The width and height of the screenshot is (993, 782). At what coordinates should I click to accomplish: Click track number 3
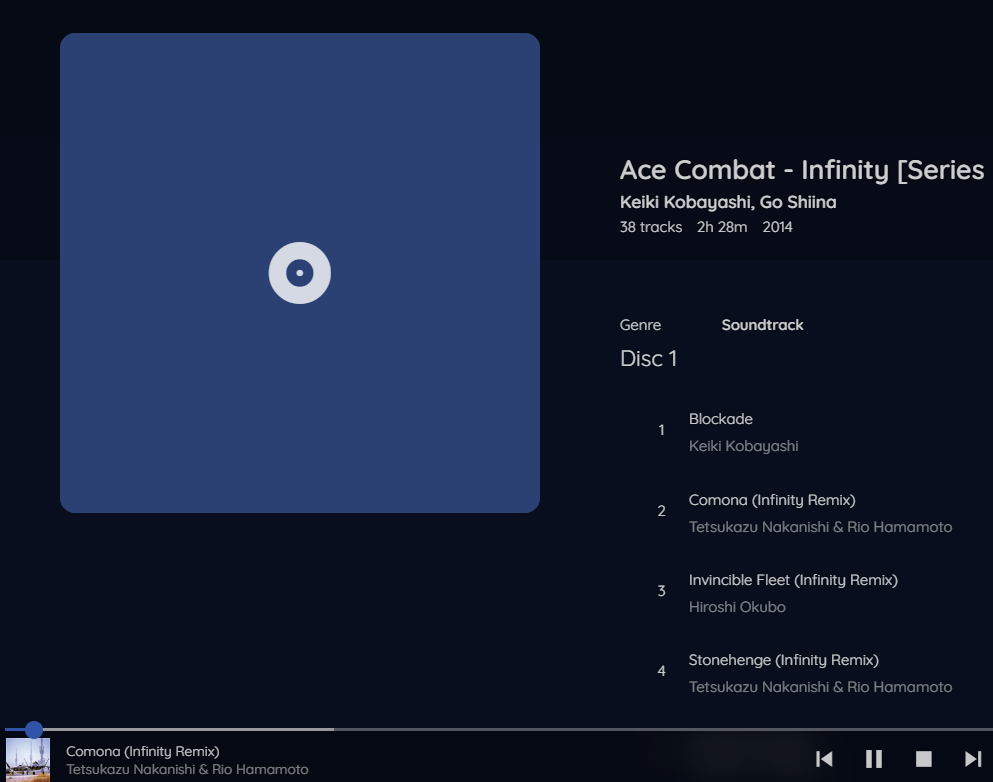(x=661, y=591)
